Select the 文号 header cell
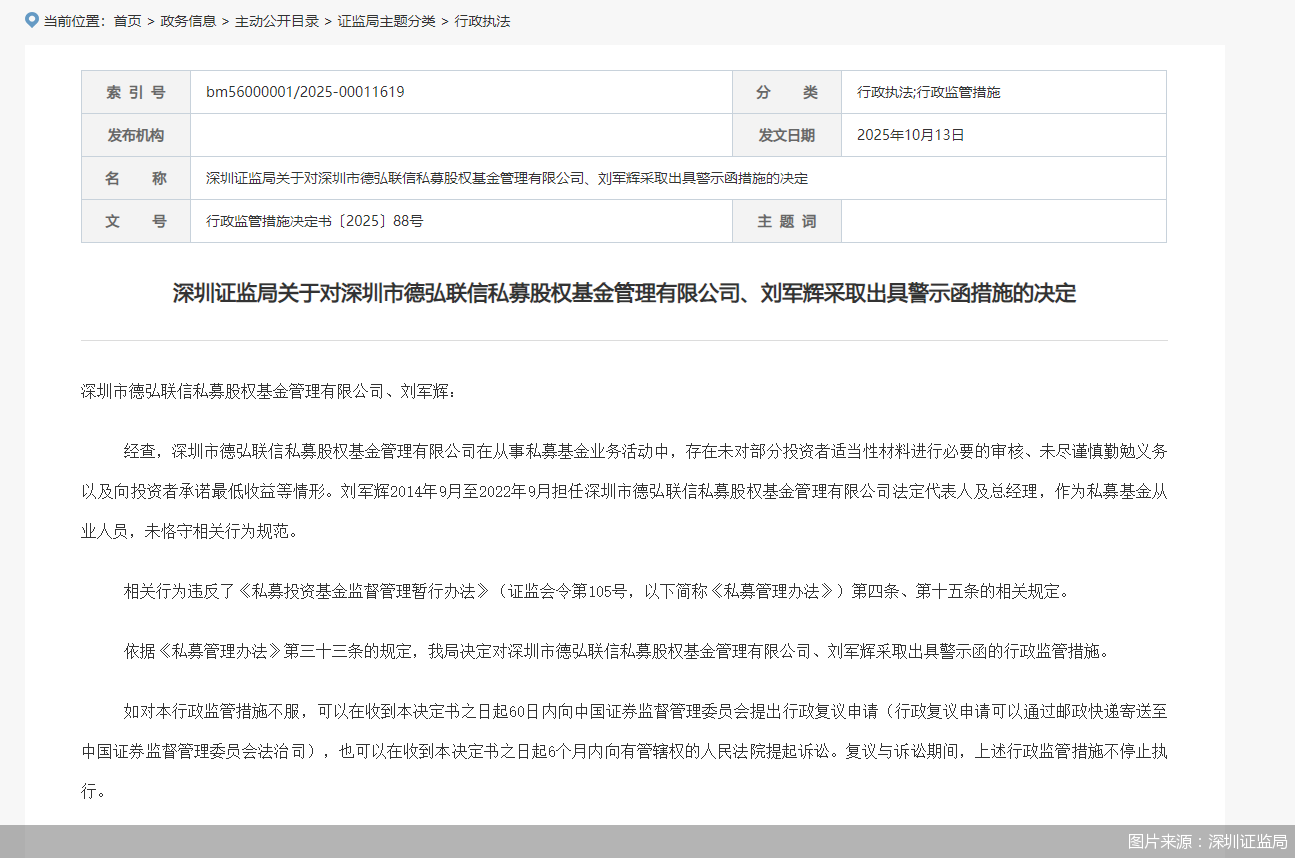This screenshot has width=1295, height=858. (135, 220)
